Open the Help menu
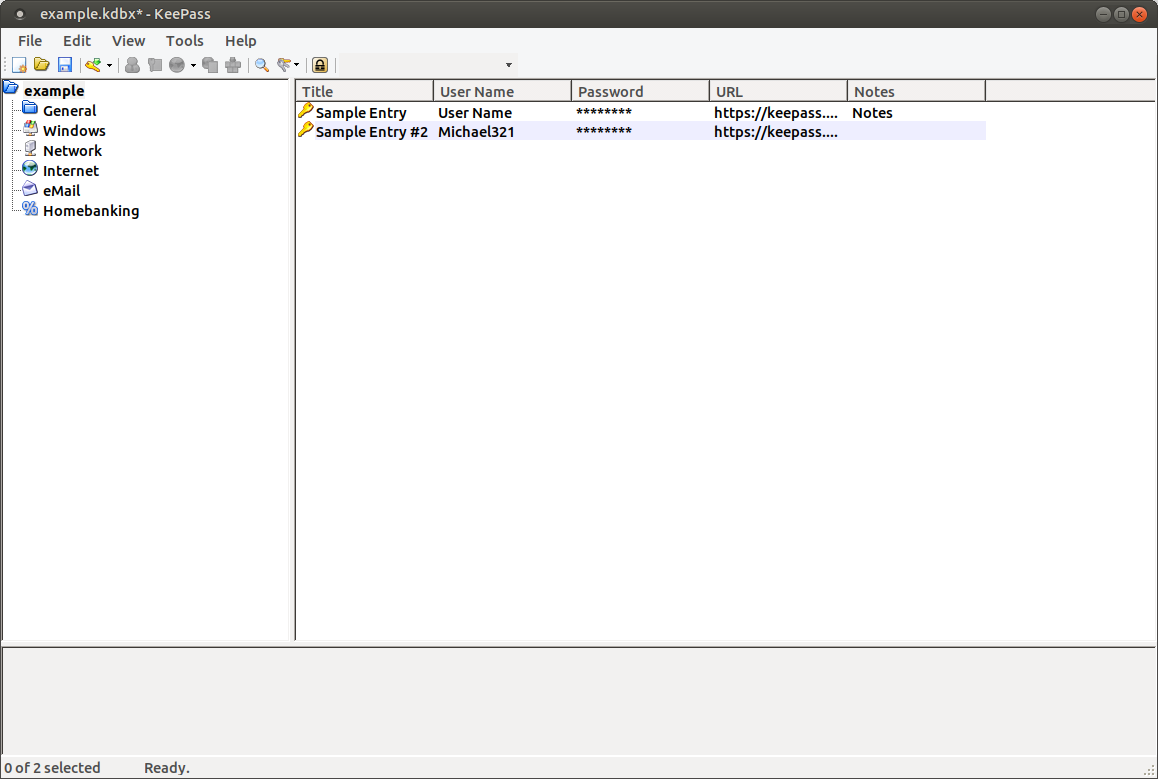This screenshot has width=1158, height=779. point(241,41)
